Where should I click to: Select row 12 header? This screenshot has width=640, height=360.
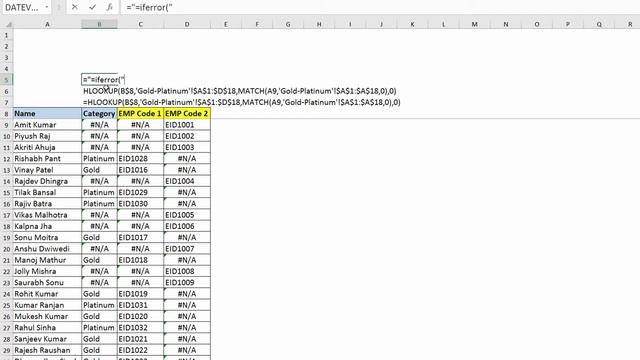(x=7, y=159)
